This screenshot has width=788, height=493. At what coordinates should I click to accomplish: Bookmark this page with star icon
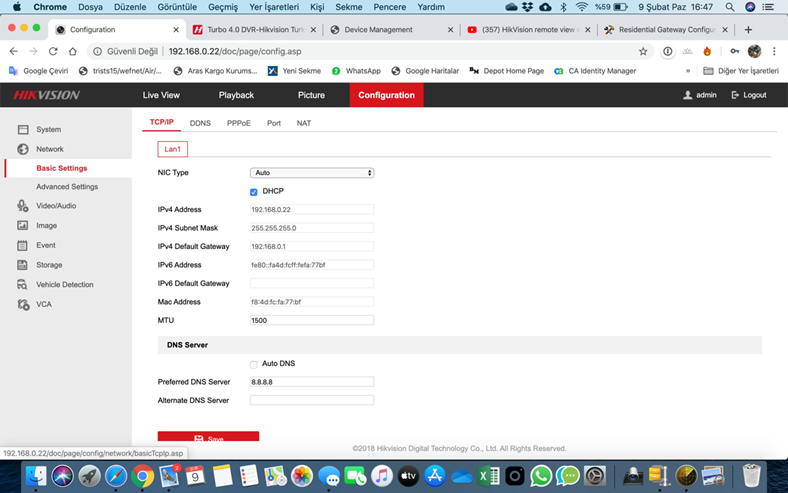tap(643, 51)
